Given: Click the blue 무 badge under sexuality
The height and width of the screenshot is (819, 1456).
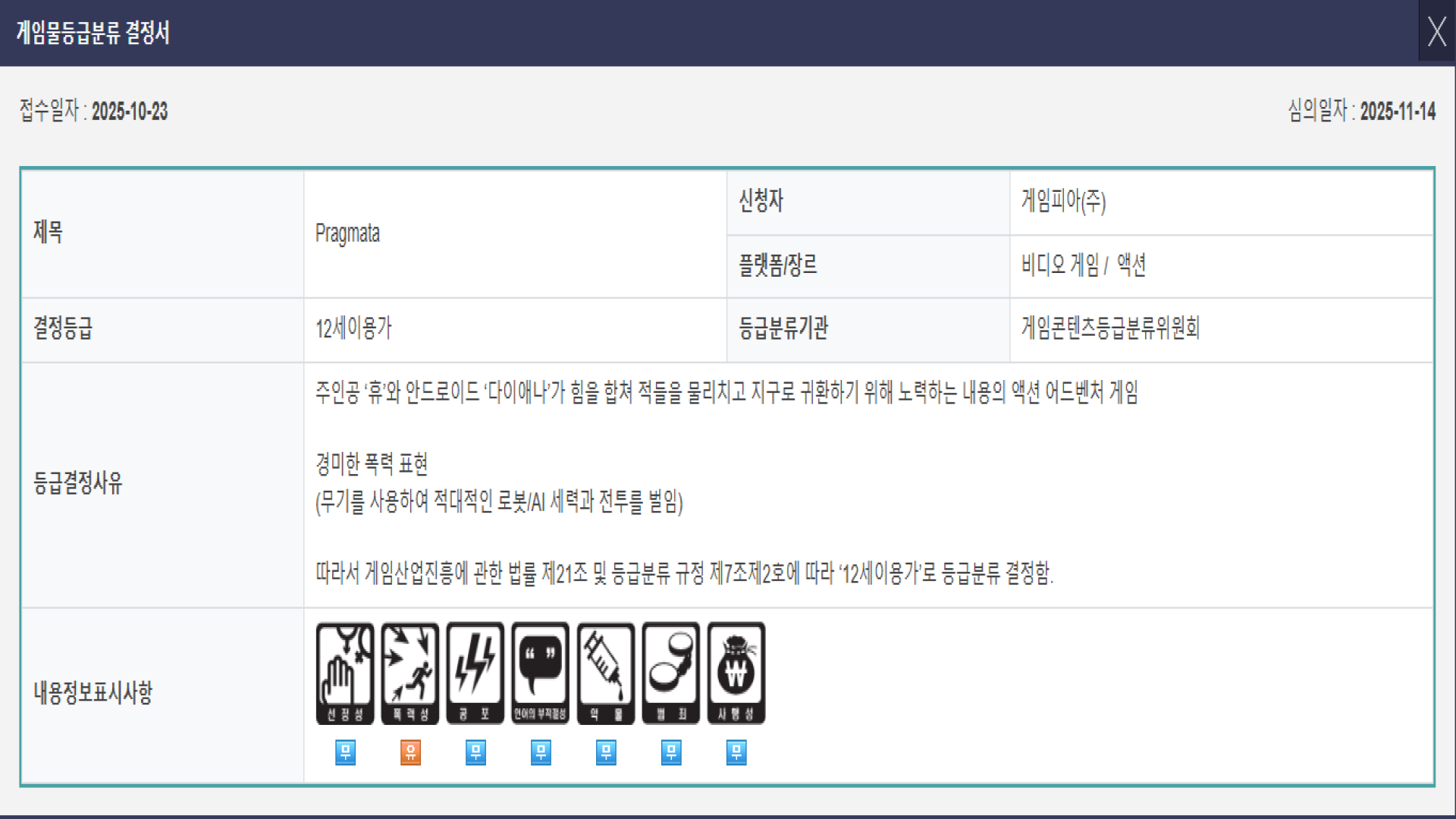Looking at the screenshot, I should click(x=345, y=752).
